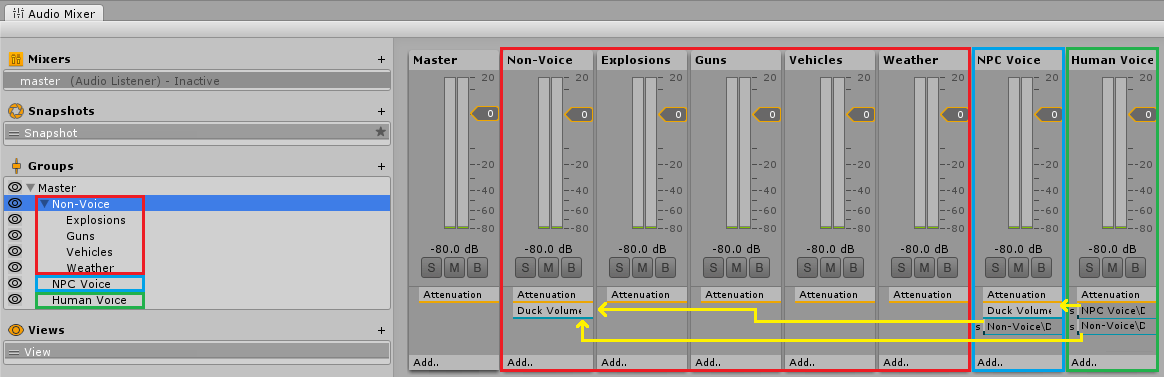Select Attenuation effect on Master channel
The height and width of the screenshot is (377, 1164).
(x=458, y=295)
